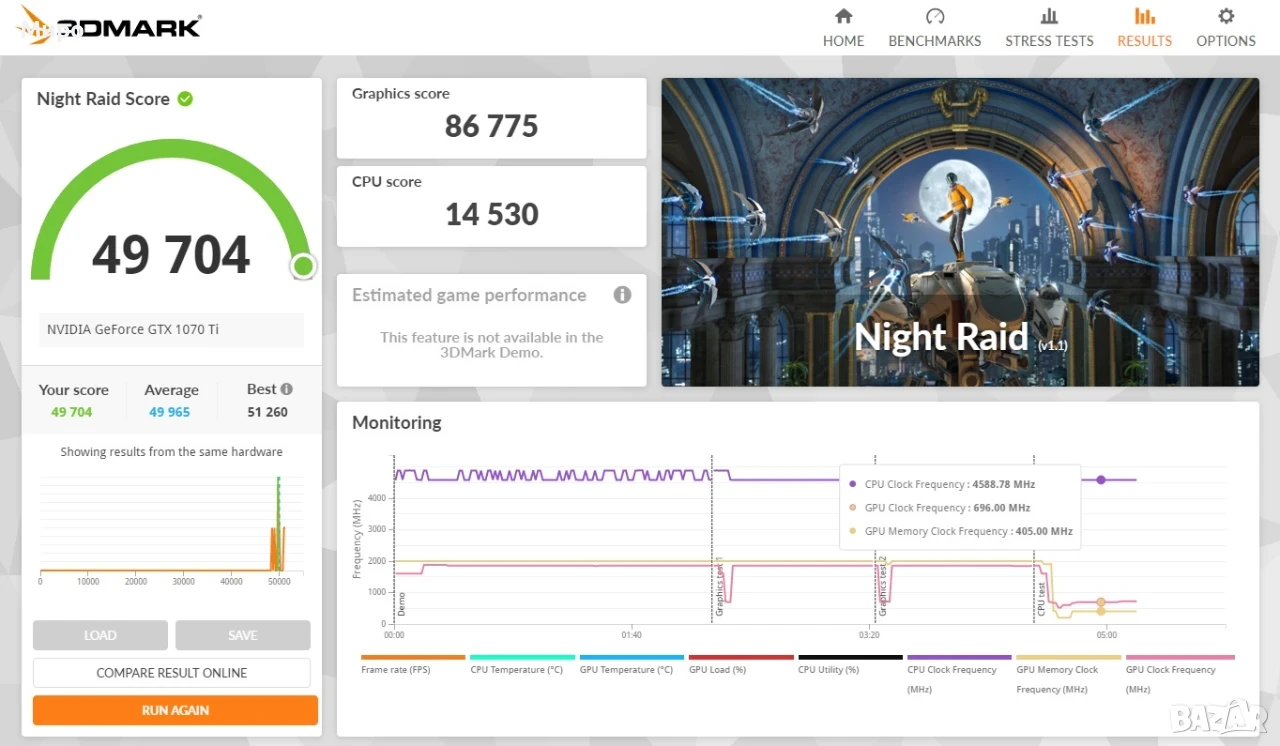The width and height of the screenshot is (1280, 746).
Task: Click the info icon beside Best
Action: click(287, 389)
